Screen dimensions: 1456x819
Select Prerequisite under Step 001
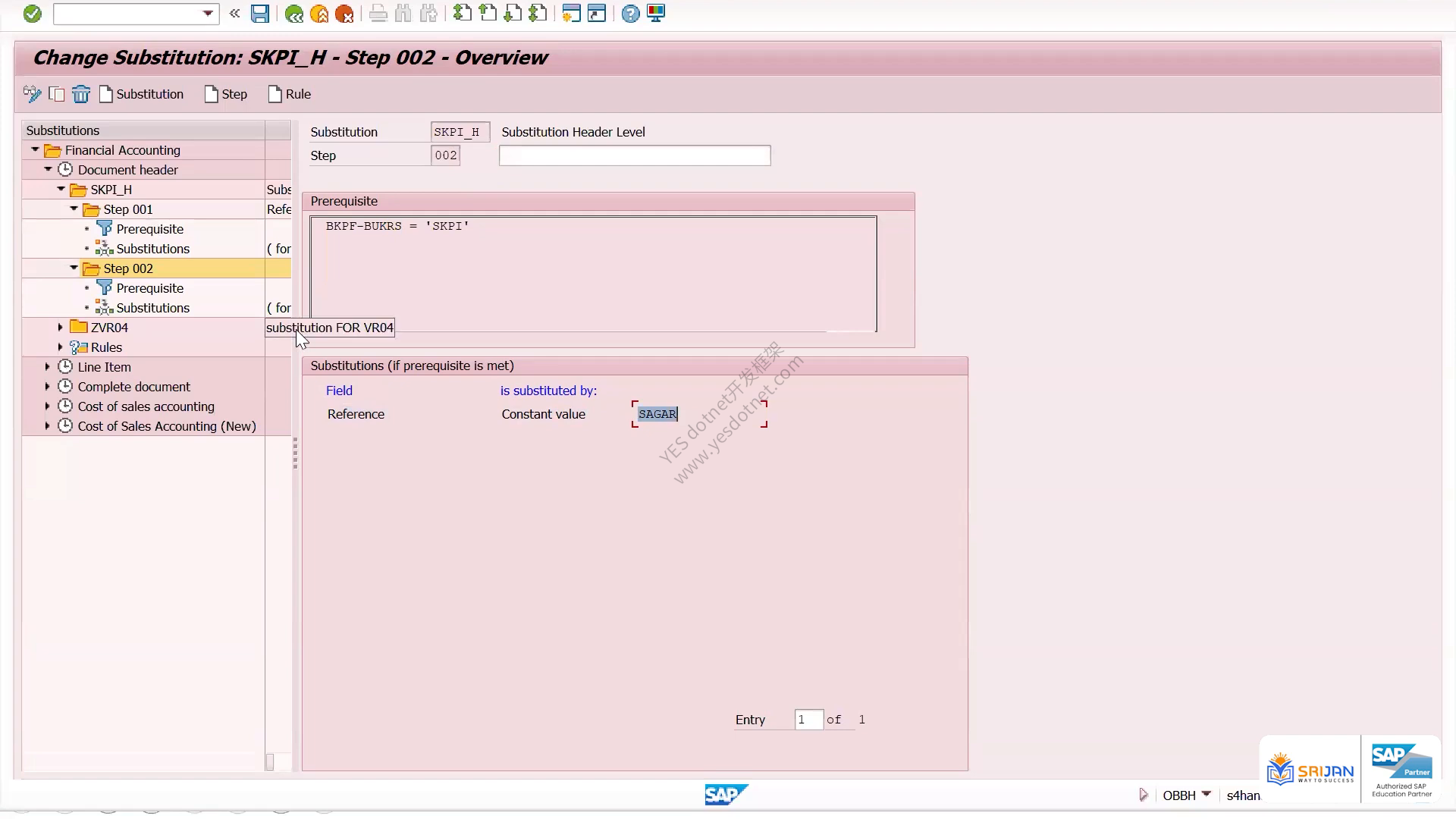149,229
